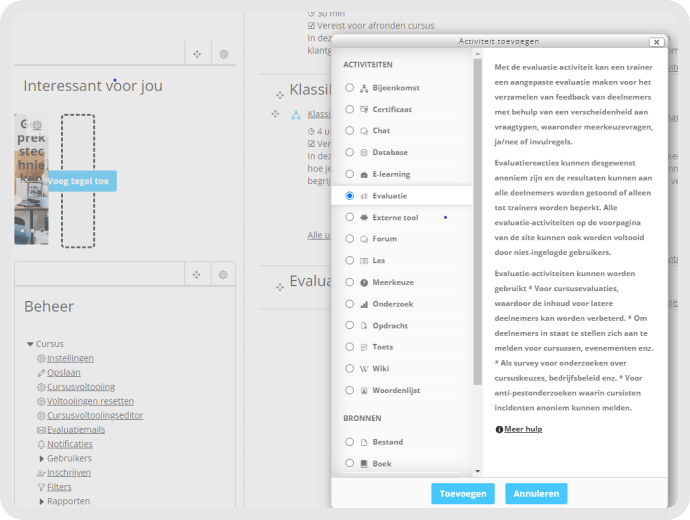
Task: Open Instellingen in the Beheer menu
Action: (x=70, y=358)
